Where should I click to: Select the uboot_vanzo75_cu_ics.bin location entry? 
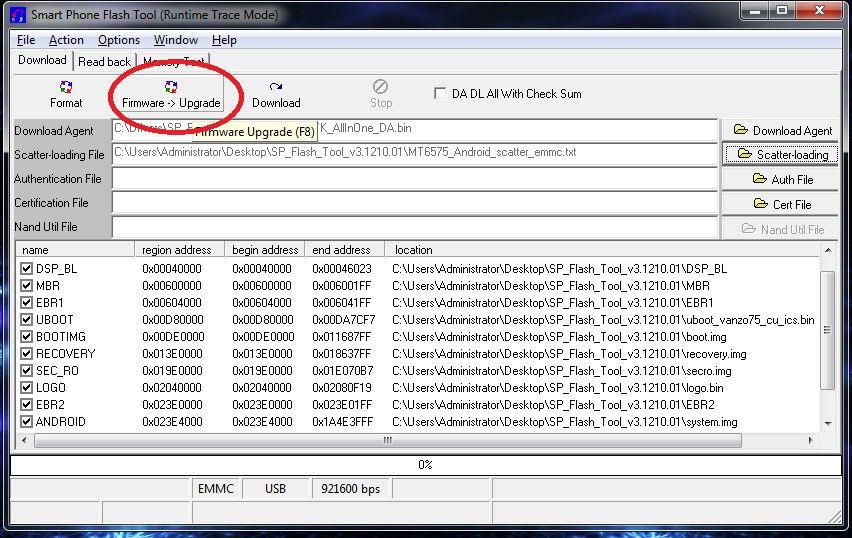coord(603,320)
